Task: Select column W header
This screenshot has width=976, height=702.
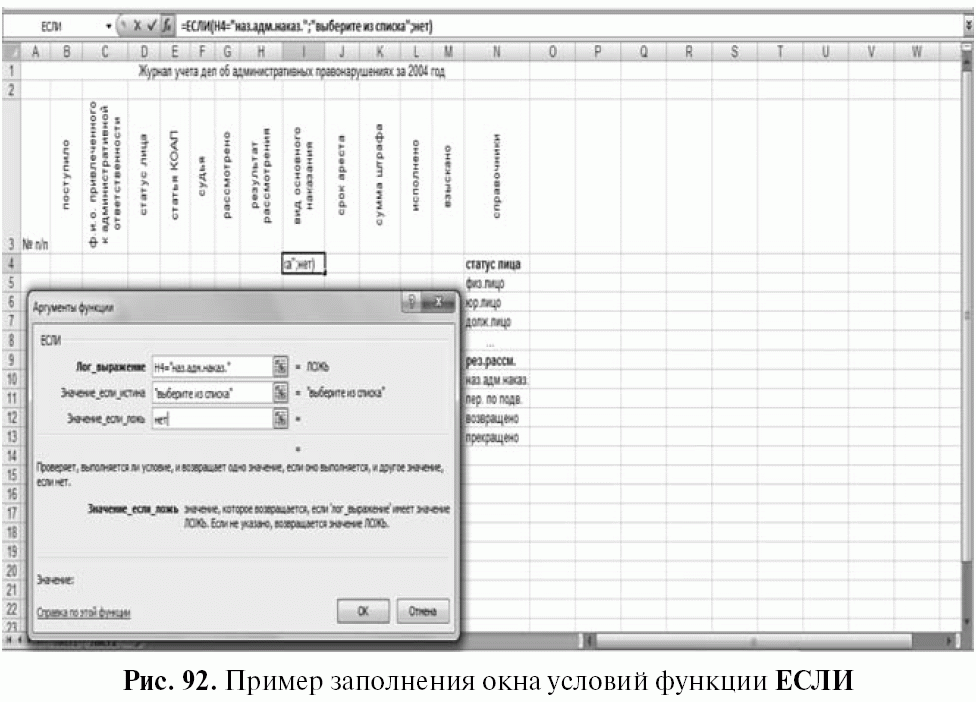Action: tap(917, 52)
